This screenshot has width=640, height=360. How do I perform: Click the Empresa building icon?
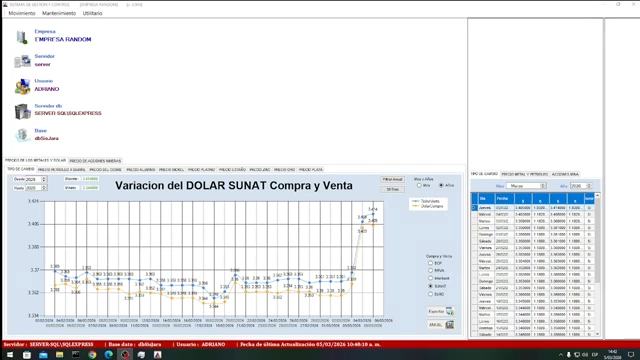click(x=22, y=37)
